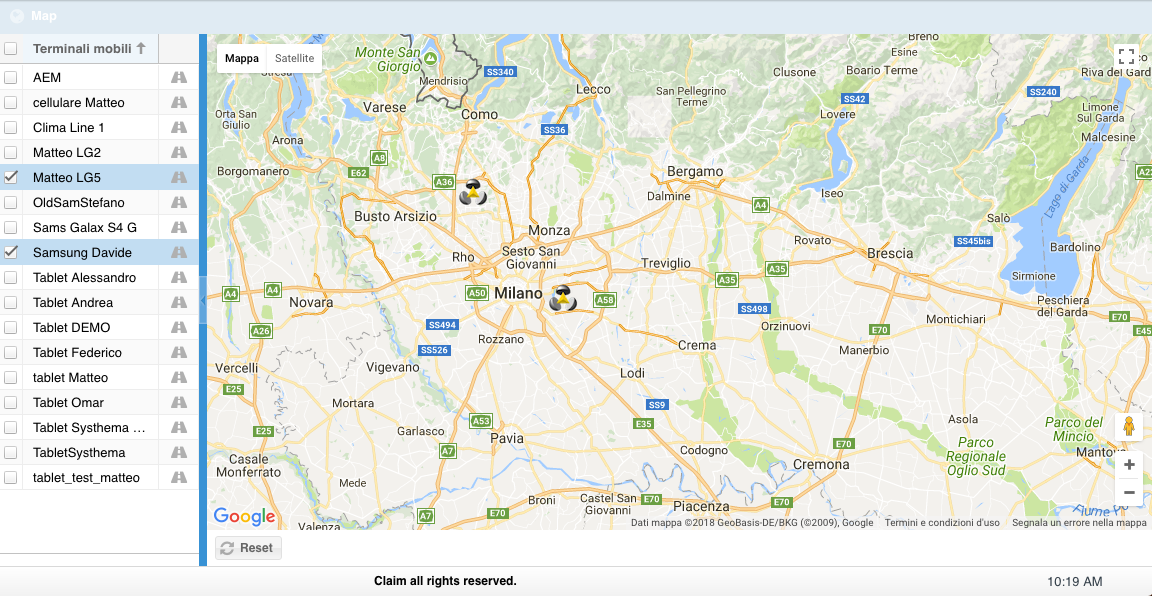1152x596 pixels.
Task: Select the Tablet Systhema row with truncated name
Action: click(x=99, y=427)
